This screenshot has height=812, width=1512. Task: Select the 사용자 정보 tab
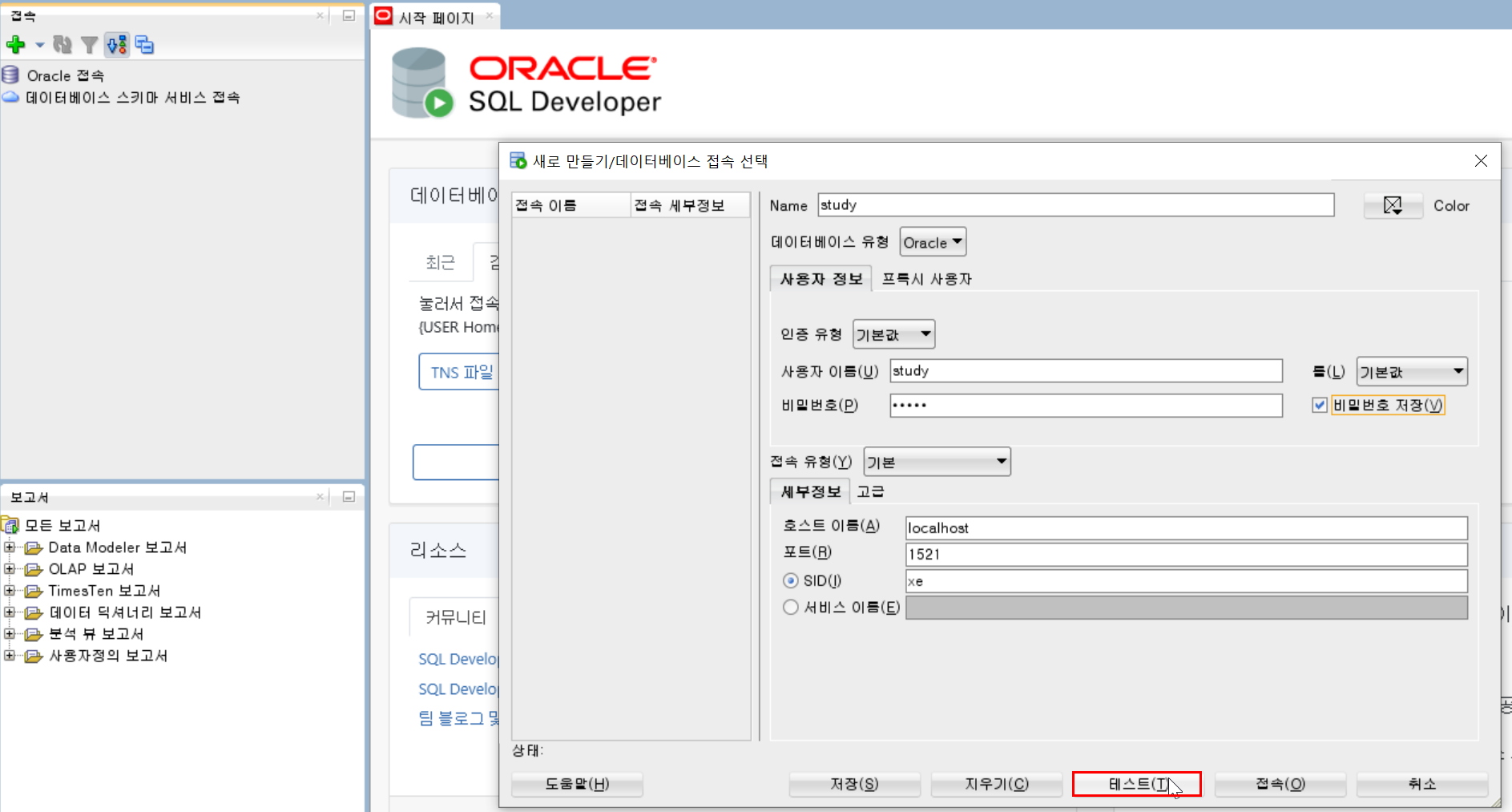click(x=821, y=279)
